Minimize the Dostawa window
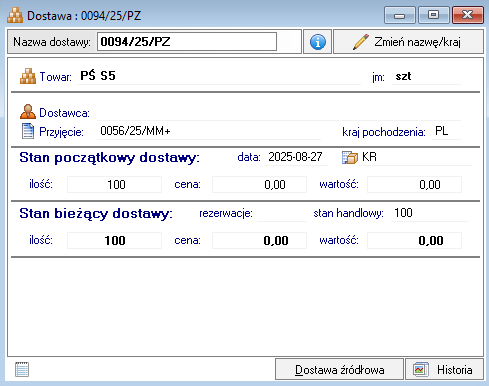 (400, 15)
